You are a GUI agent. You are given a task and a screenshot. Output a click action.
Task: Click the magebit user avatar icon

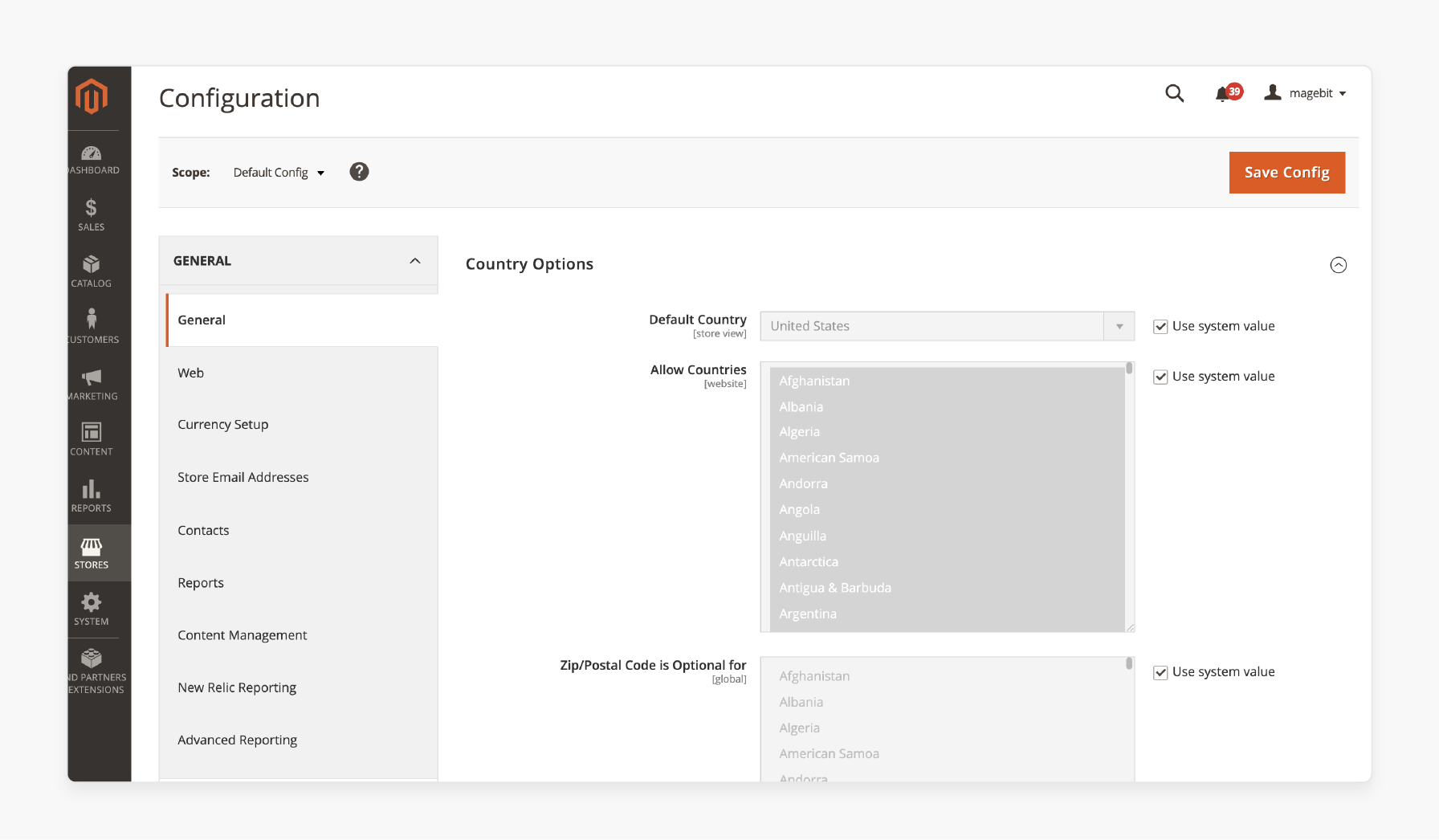(x=1273, y=92)
